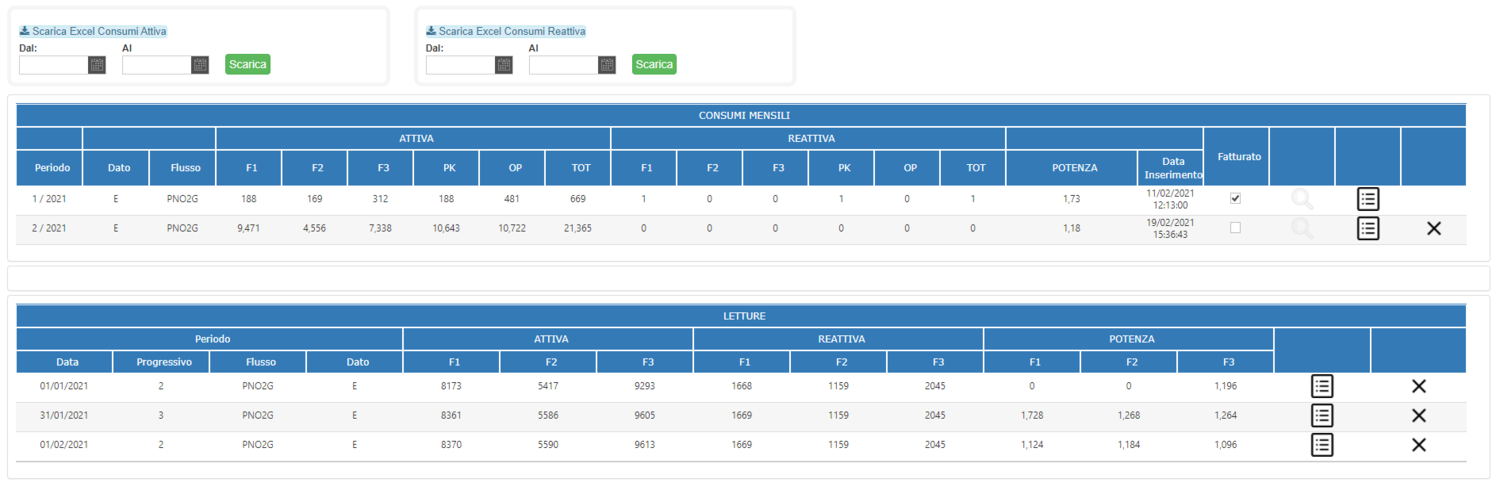Click the Fatturato column header

pyautogui.click(x=1240, y=157)
